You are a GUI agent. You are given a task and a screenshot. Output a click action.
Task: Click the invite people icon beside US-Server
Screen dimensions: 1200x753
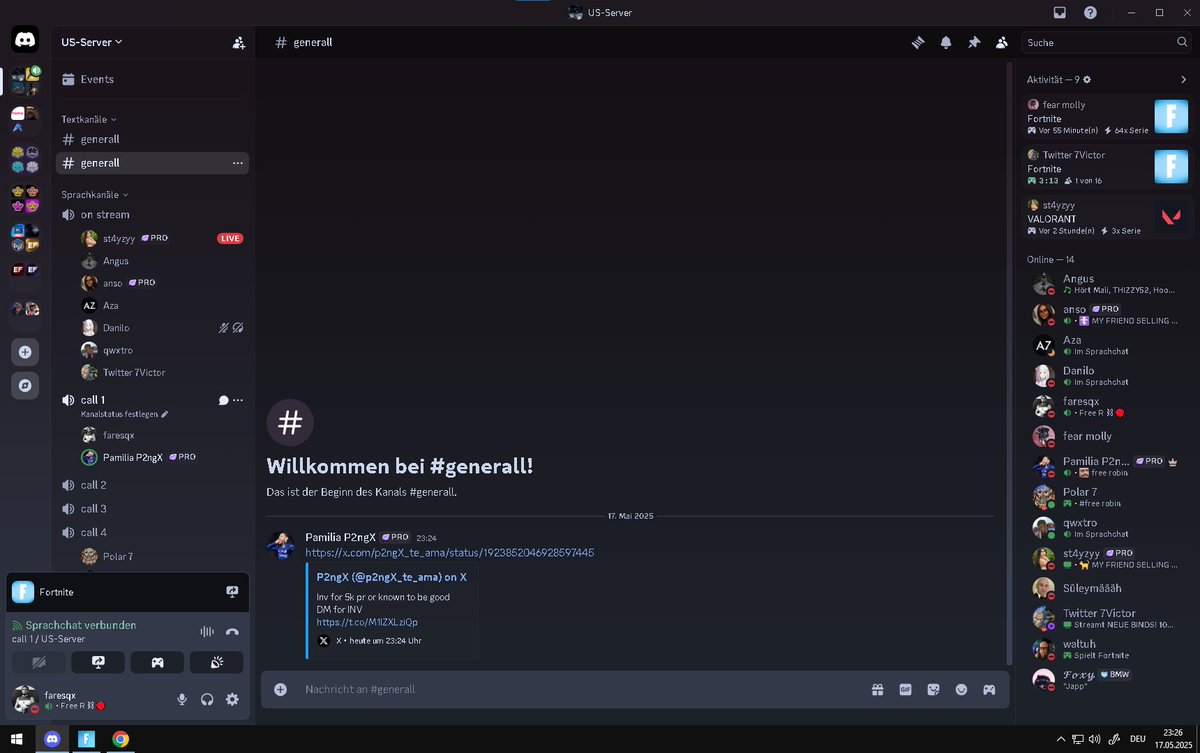238,43
